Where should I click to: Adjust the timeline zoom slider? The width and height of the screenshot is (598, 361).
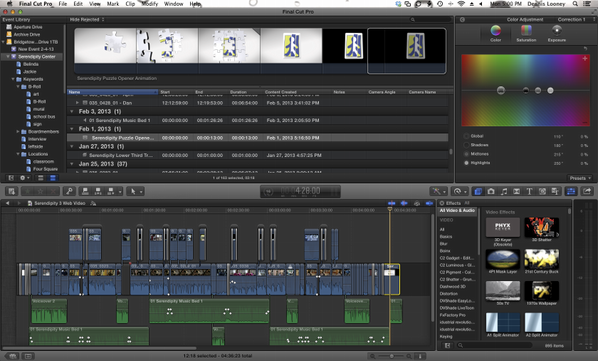[391, 356]
